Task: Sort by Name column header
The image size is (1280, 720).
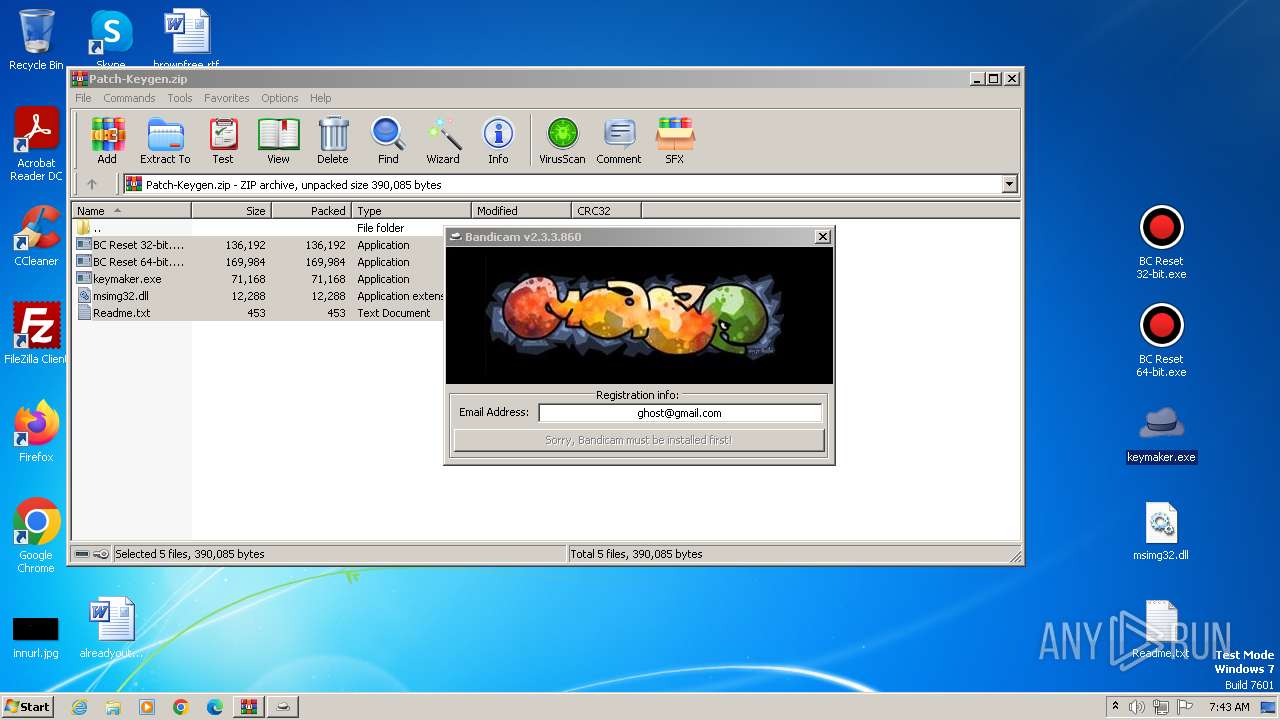Action: click(x=131, y=211)
